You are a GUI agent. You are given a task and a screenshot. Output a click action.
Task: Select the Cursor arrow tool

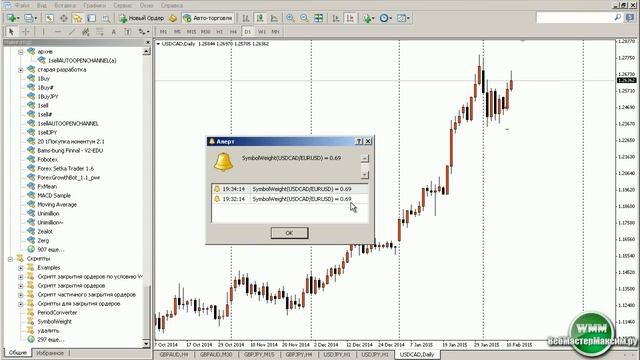11,31
